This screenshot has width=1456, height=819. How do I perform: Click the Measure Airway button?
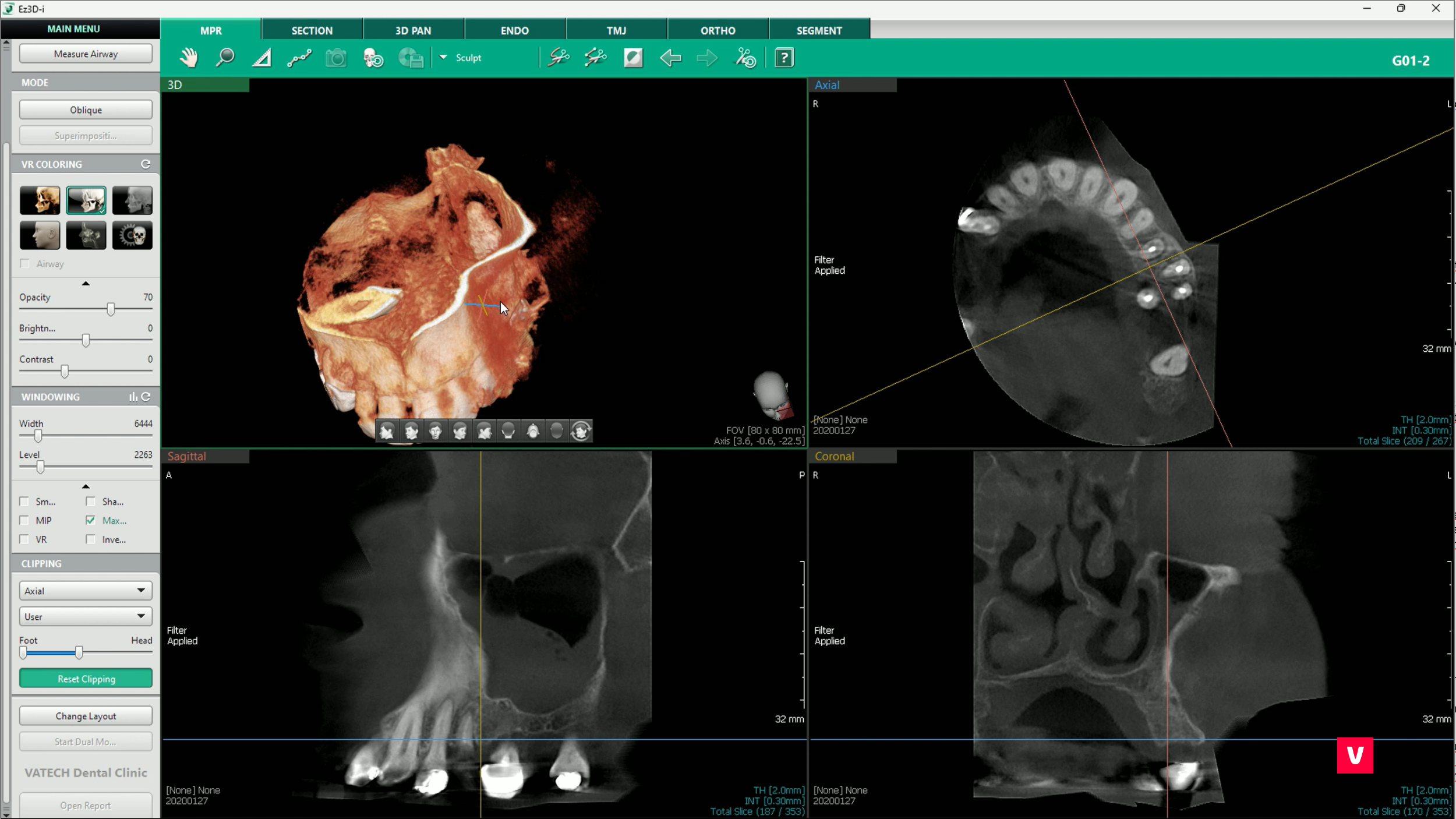pyautogui.click(x=86, y=54)
